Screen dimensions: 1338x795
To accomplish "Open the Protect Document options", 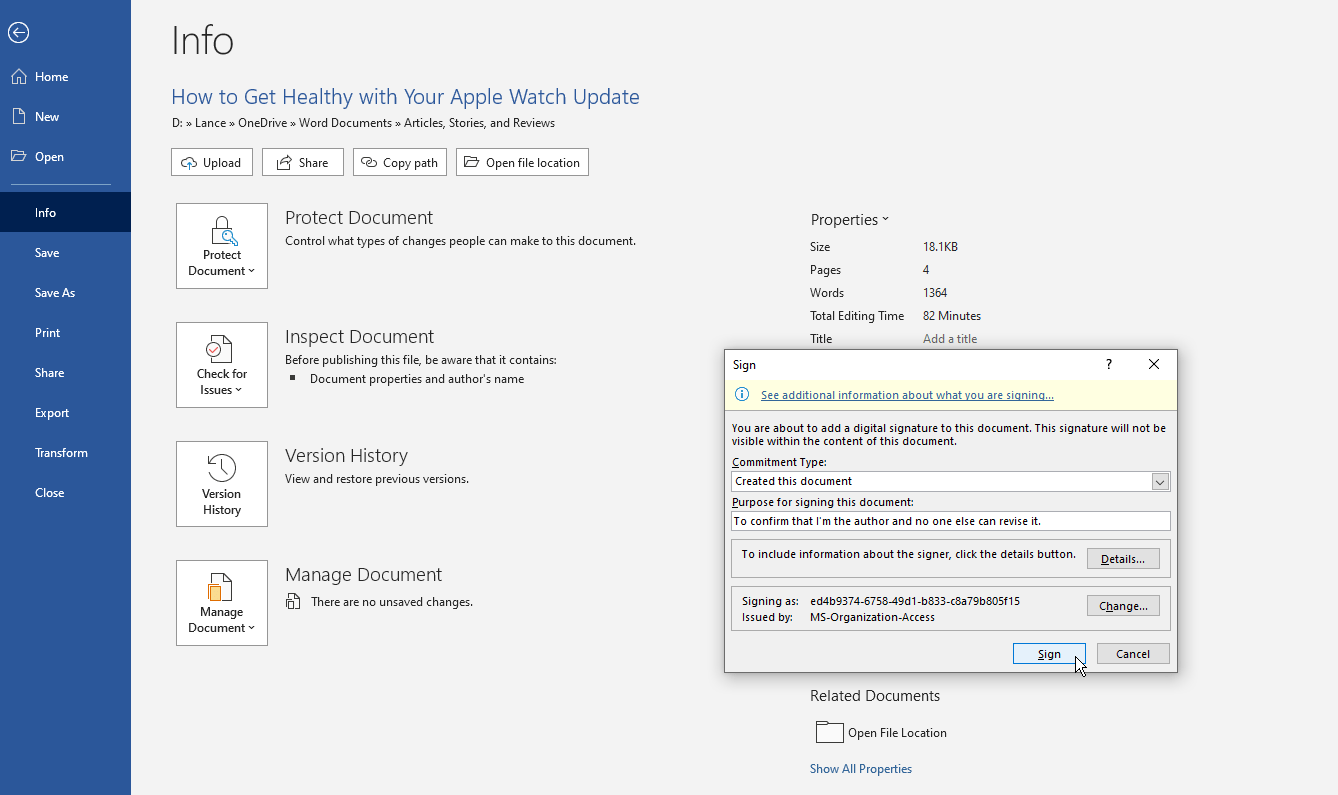I will [x=222, y=246].
